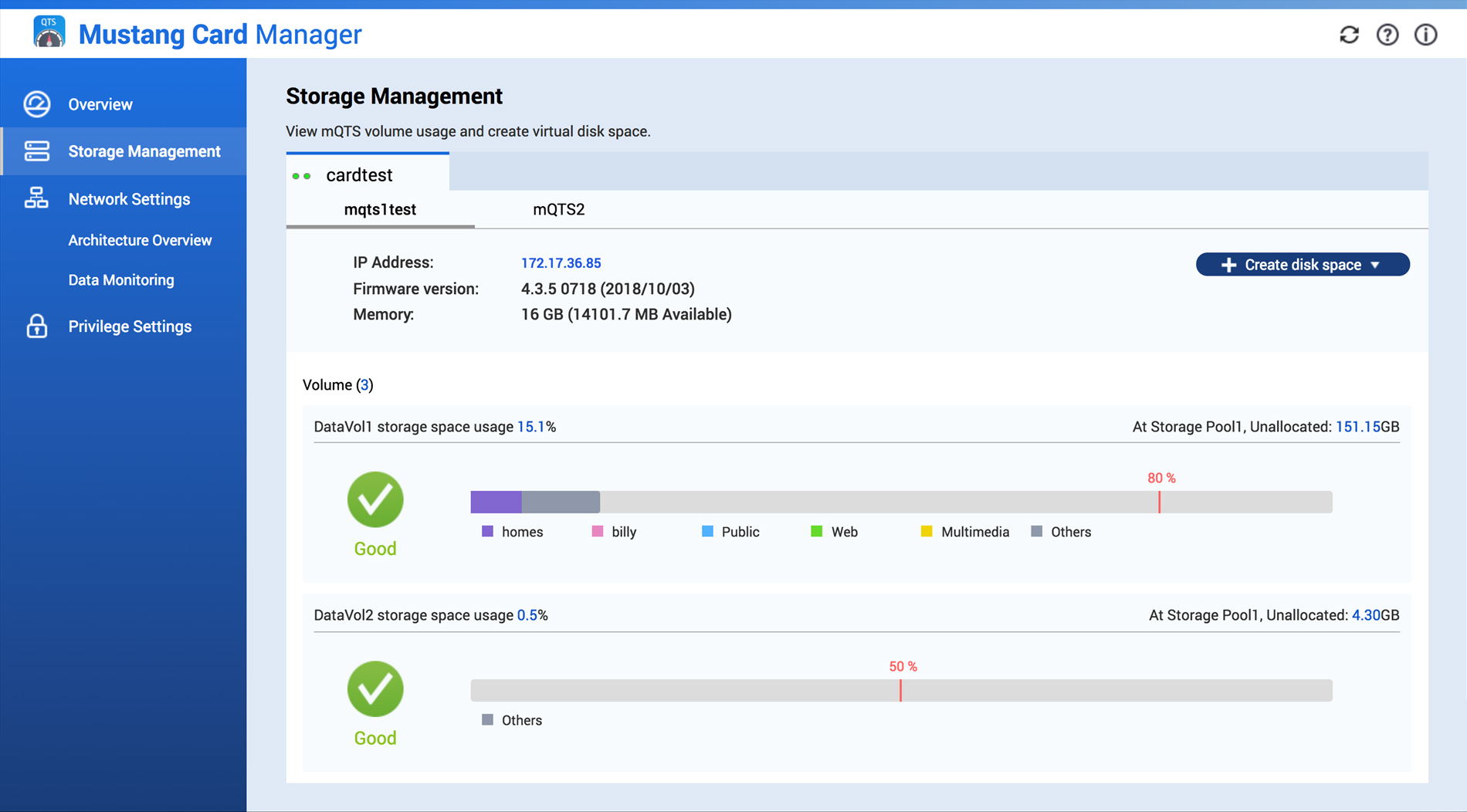The height and width of the screenshot is (812, 1467).
Task: Open Data Monitoring page
Action: pos(121,280)
